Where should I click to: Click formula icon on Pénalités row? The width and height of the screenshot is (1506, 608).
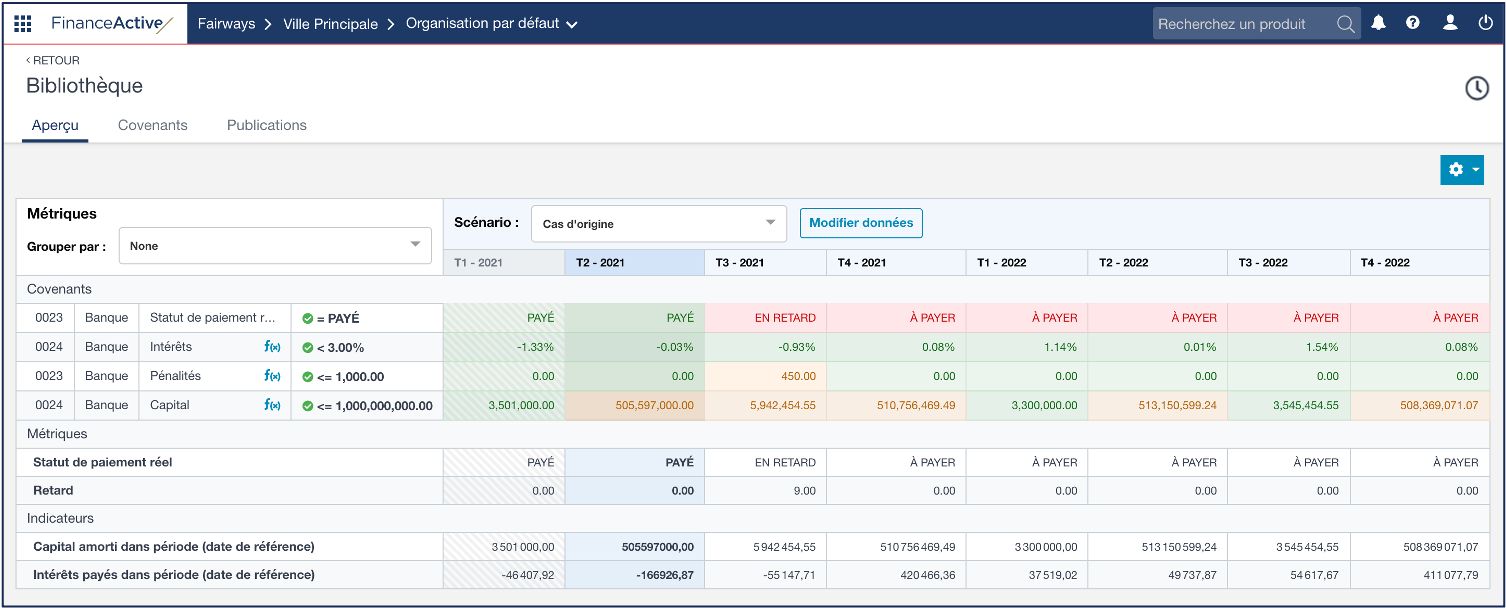pyautogui.click(x=272, y=376)
